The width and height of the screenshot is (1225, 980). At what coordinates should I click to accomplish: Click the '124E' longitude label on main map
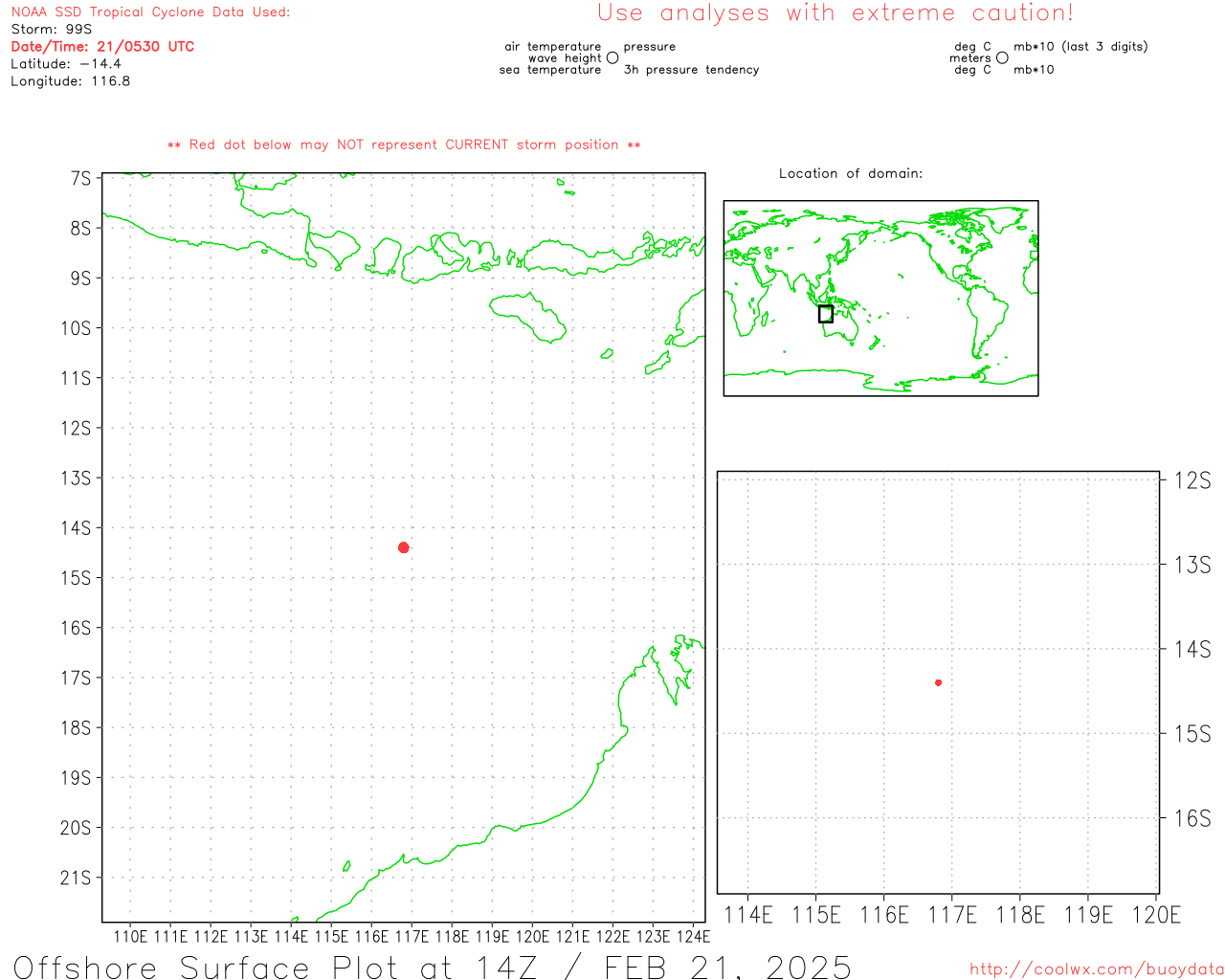pyautogui.click(x=694, y=937)
